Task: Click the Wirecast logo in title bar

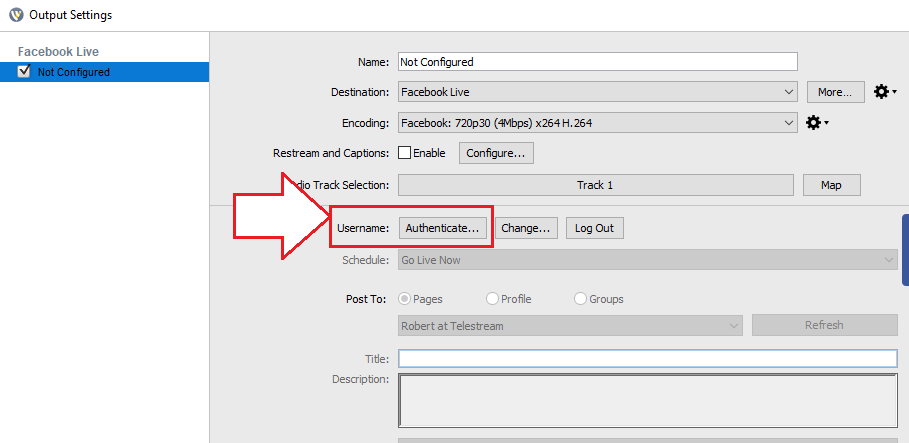Action: (x=16, y=15)
